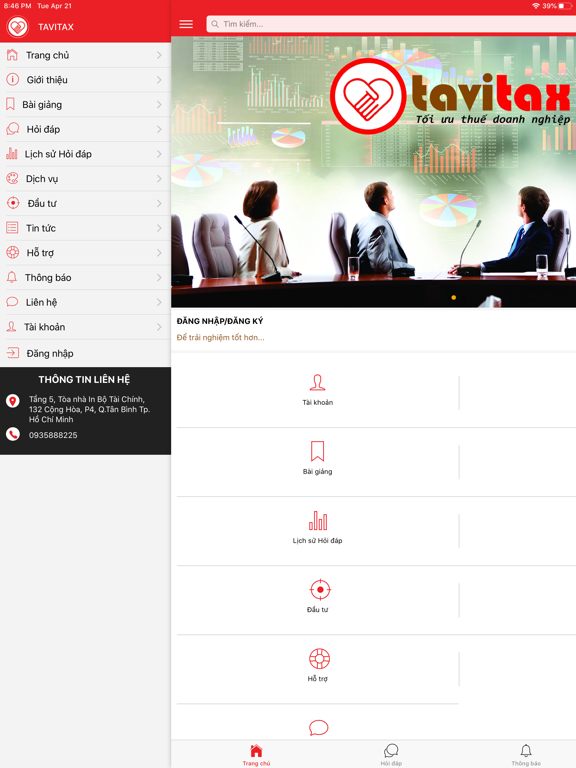Tap the red phone icon in contact info
This screenshot has width=576, height=768.
pyautogui.click(x=13, y=434)
